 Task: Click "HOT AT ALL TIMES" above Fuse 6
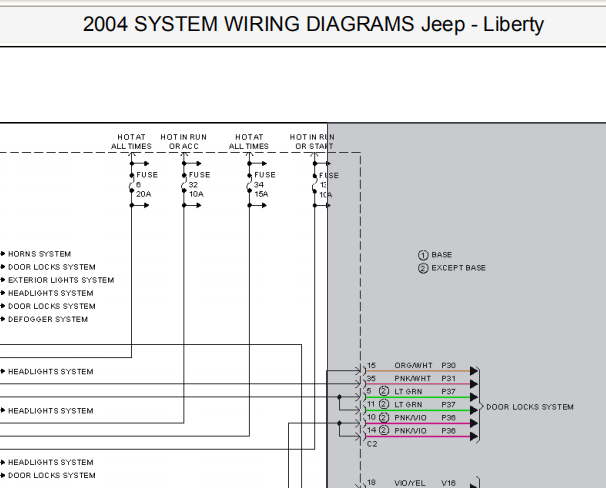[x=131, y=142]
